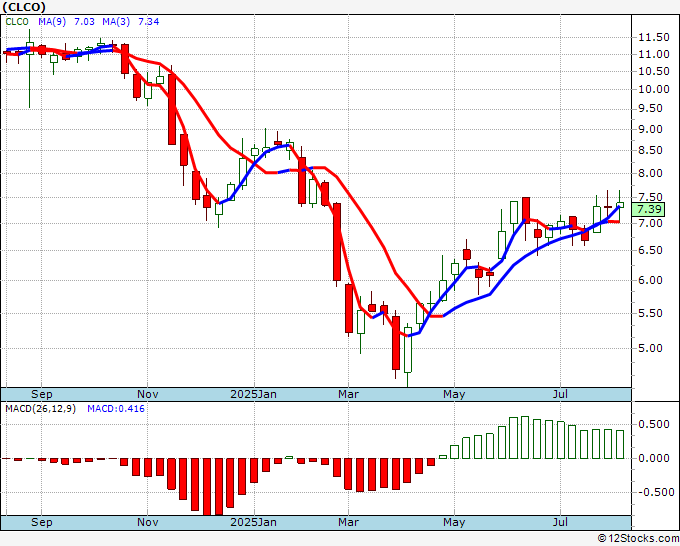
Task: Click Mar on the price chart time axis
Action: pos(348,395)
